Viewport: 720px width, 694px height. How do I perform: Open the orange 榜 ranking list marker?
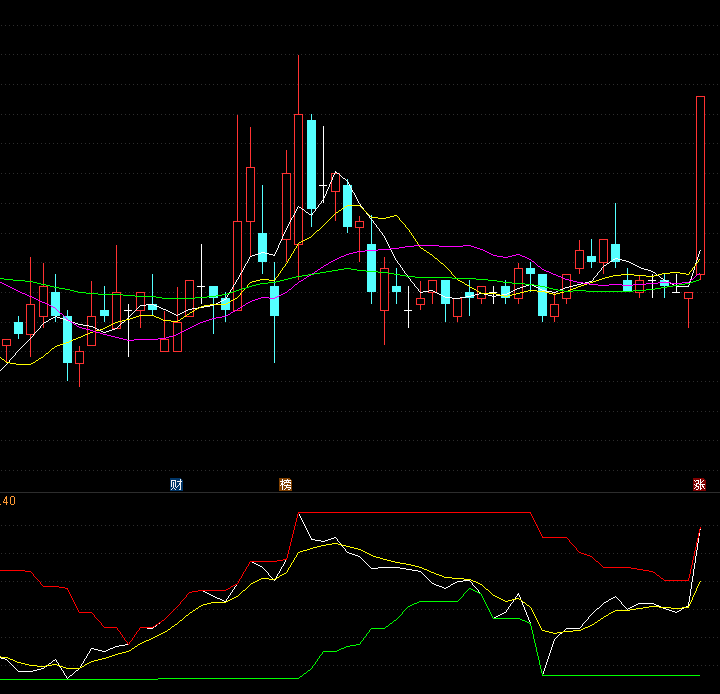click(286, 485)
